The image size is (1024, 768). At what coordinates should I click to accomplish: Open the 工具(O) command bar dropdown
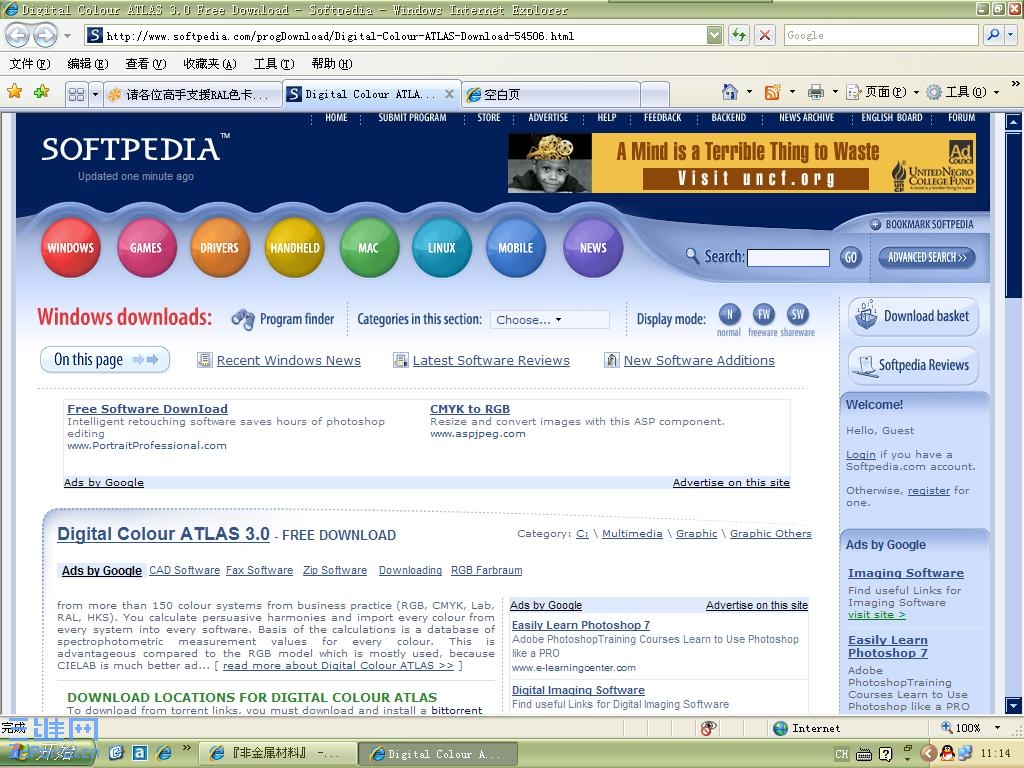[x=964, y=92]
